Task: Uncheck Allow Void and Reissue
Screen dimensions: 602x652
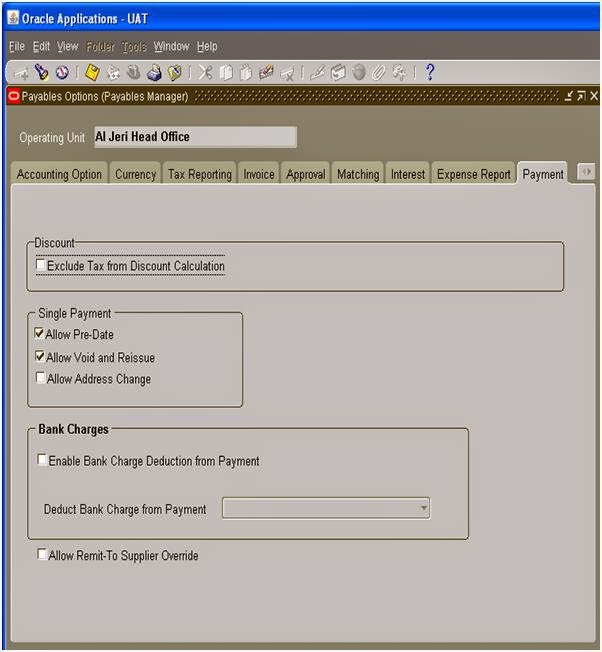Action: point(40,356)
